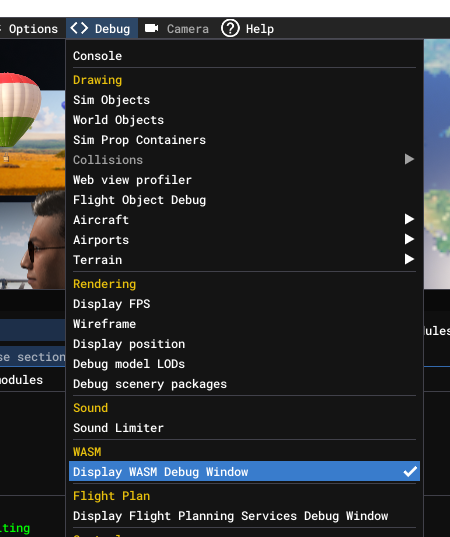Expand the Aircraft submenu arrow
The height and width of the screenshot is (537, 450).
(x=409, y=219)
